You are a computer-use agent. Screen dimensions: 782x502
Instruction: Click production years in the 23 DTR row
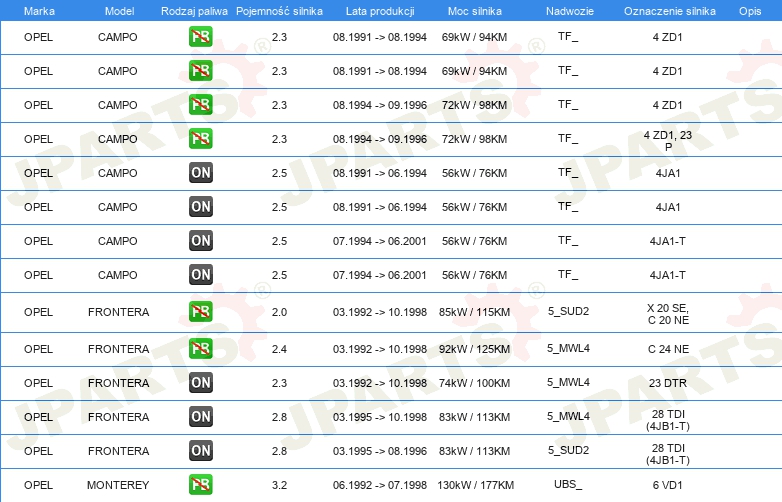point(380,383)
